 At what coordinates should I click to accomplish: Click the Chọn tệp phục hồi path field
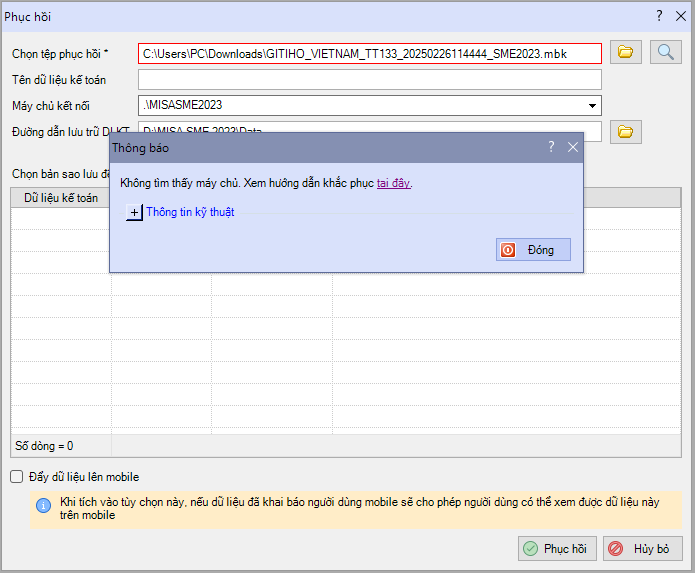coord(369,53)
